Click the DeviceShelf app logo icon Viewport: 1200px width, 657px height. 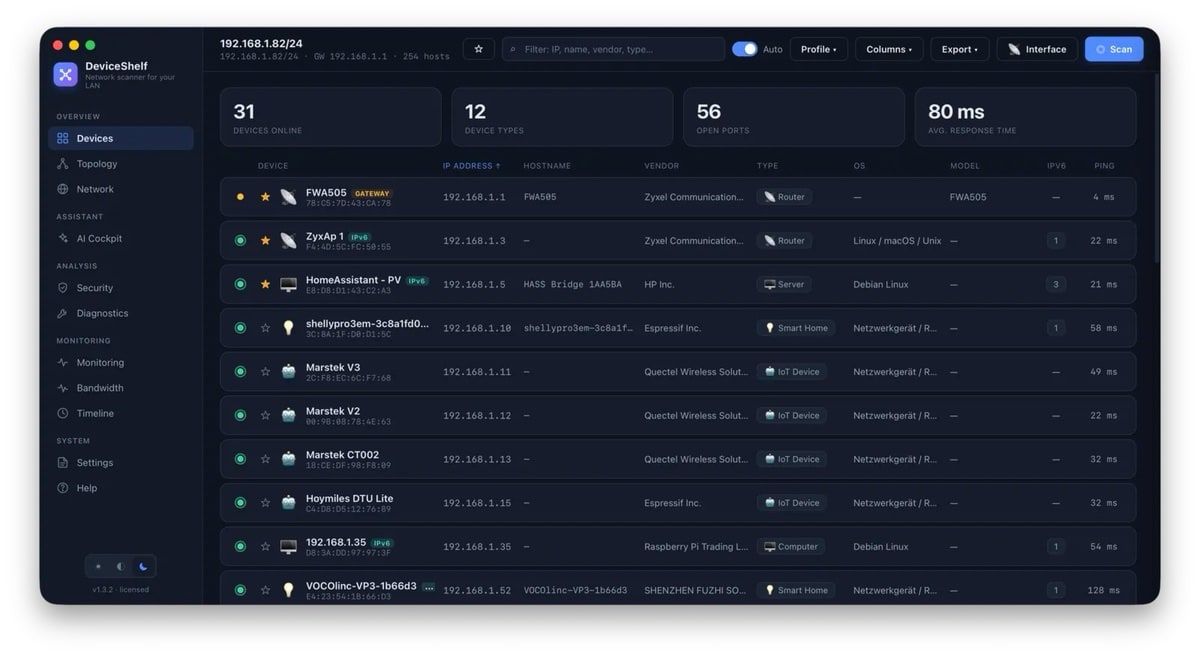click(65, 74)
